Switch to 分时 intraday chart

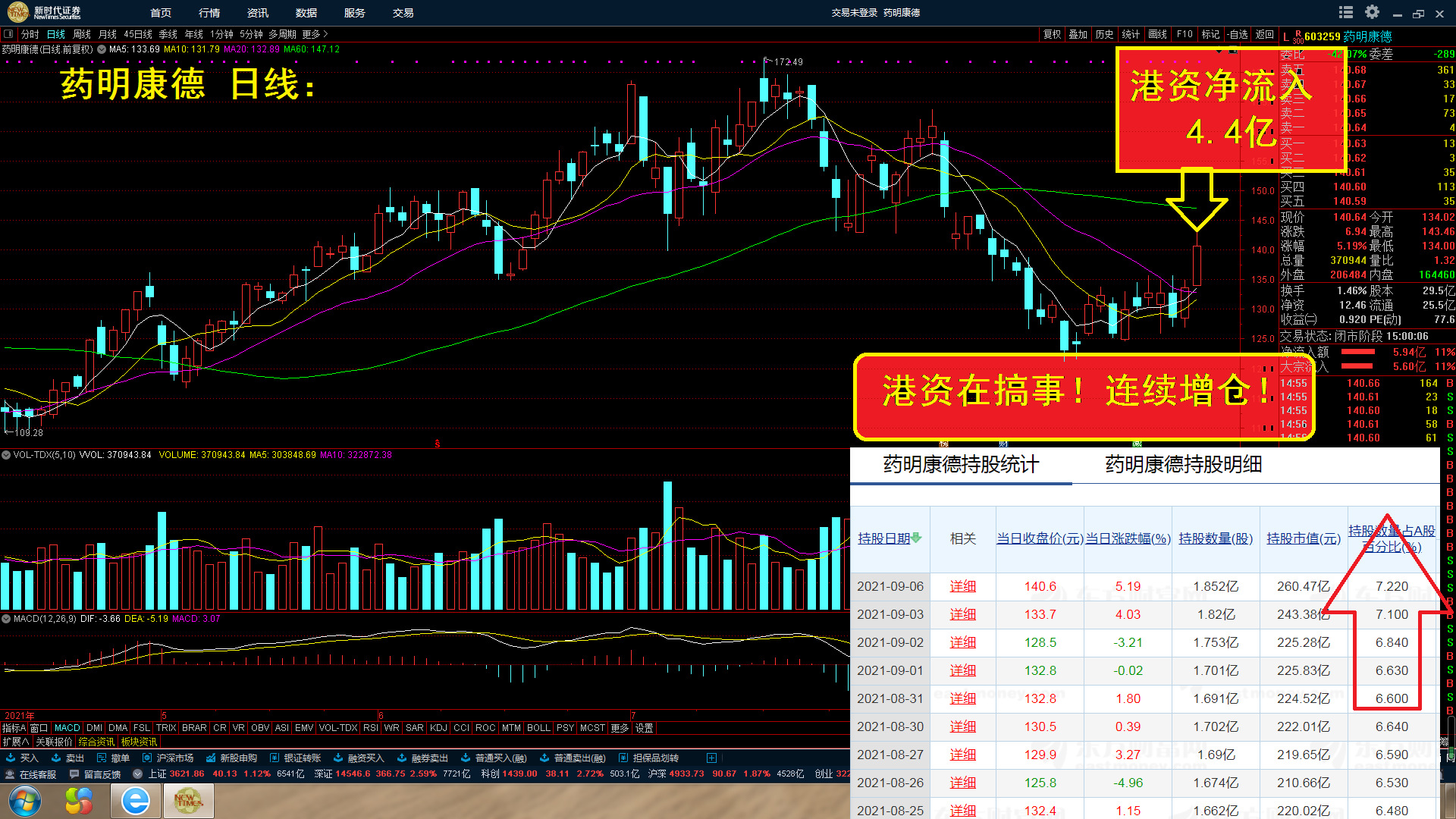pyautogui.click(x=30, y=34)
